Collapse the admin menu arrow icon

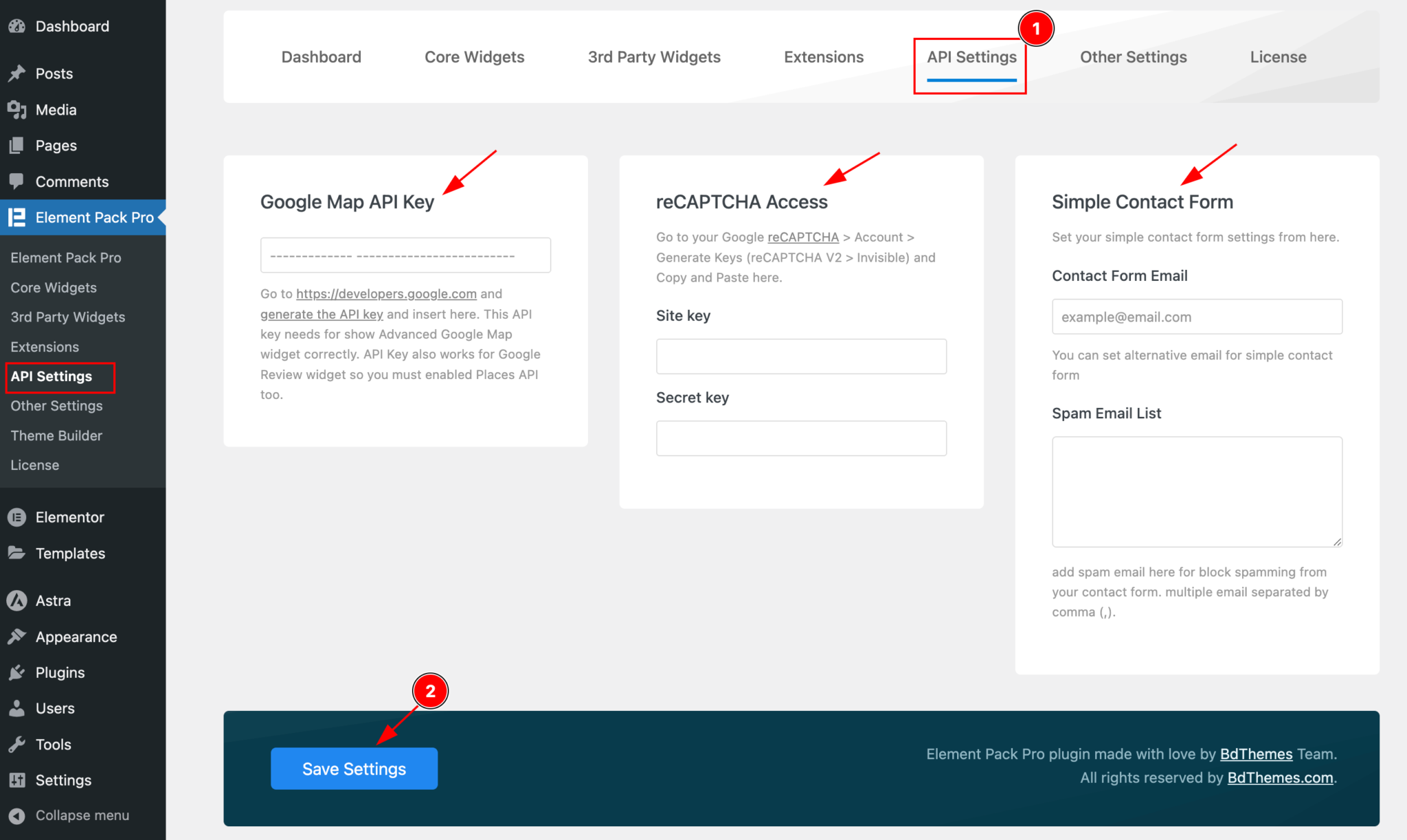[16, 815]
